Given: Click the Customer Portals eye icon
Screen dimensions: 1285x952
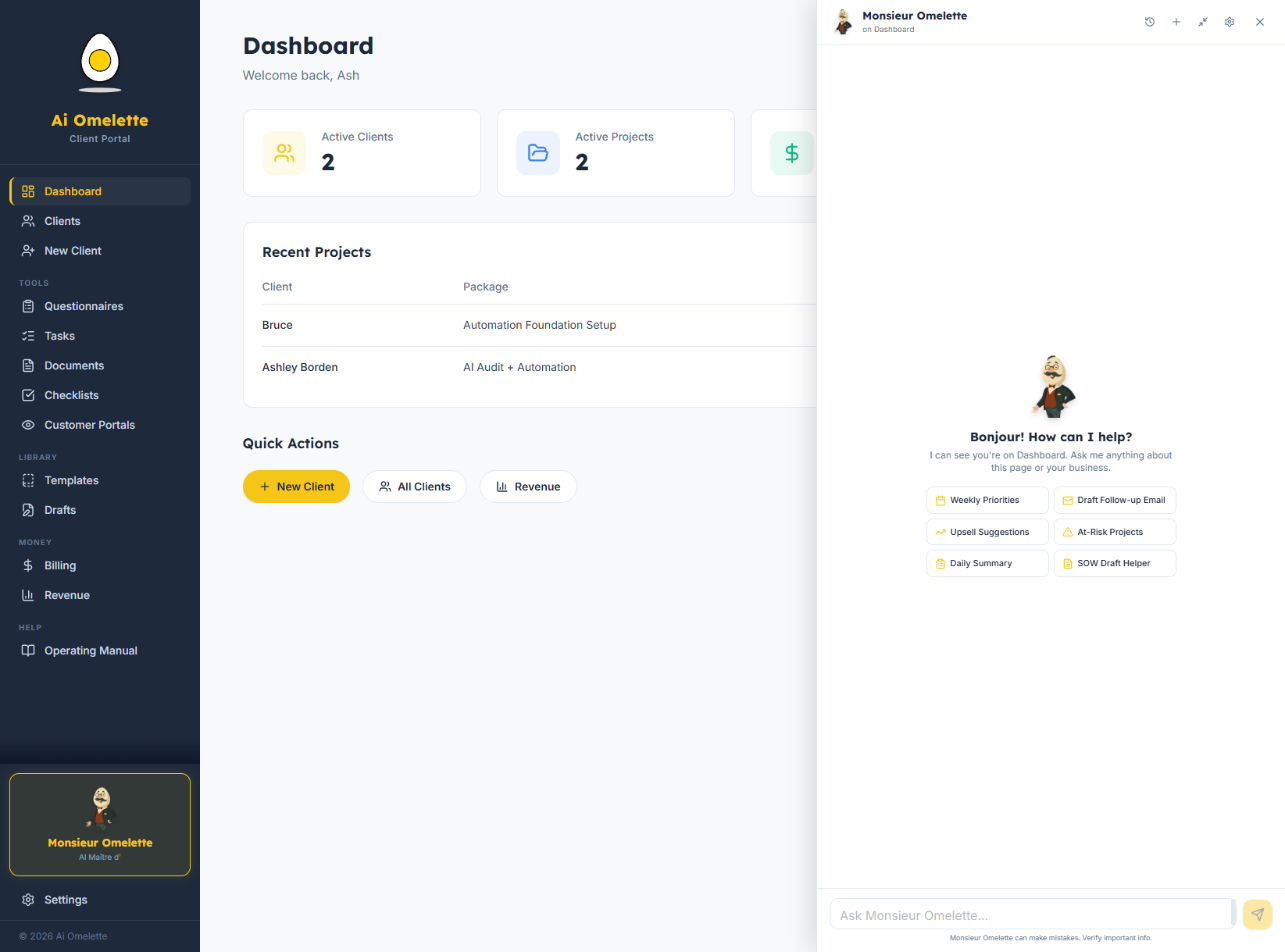Looking at the screenshot, I should (x=28, y=425).
